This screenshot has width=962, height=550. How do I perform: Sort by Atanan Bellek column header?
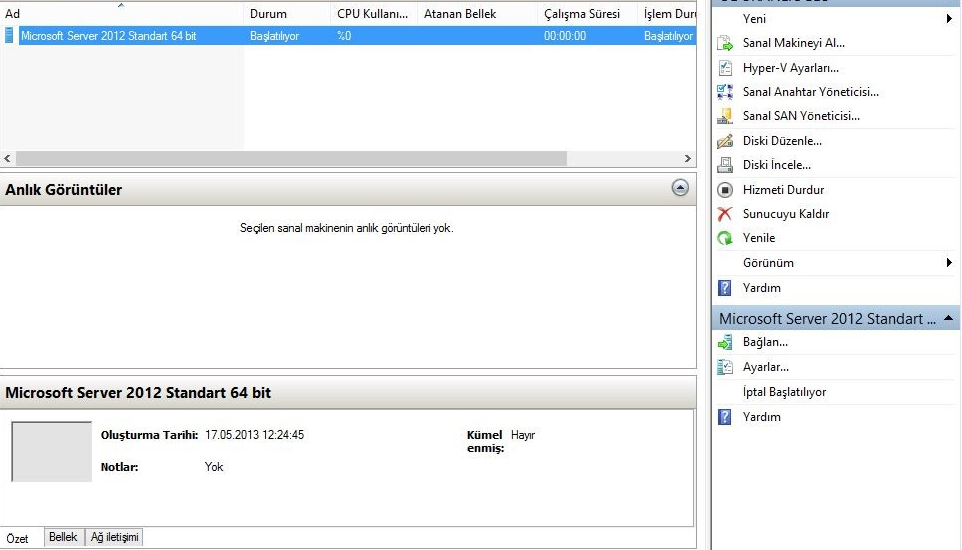coord(477,14)
